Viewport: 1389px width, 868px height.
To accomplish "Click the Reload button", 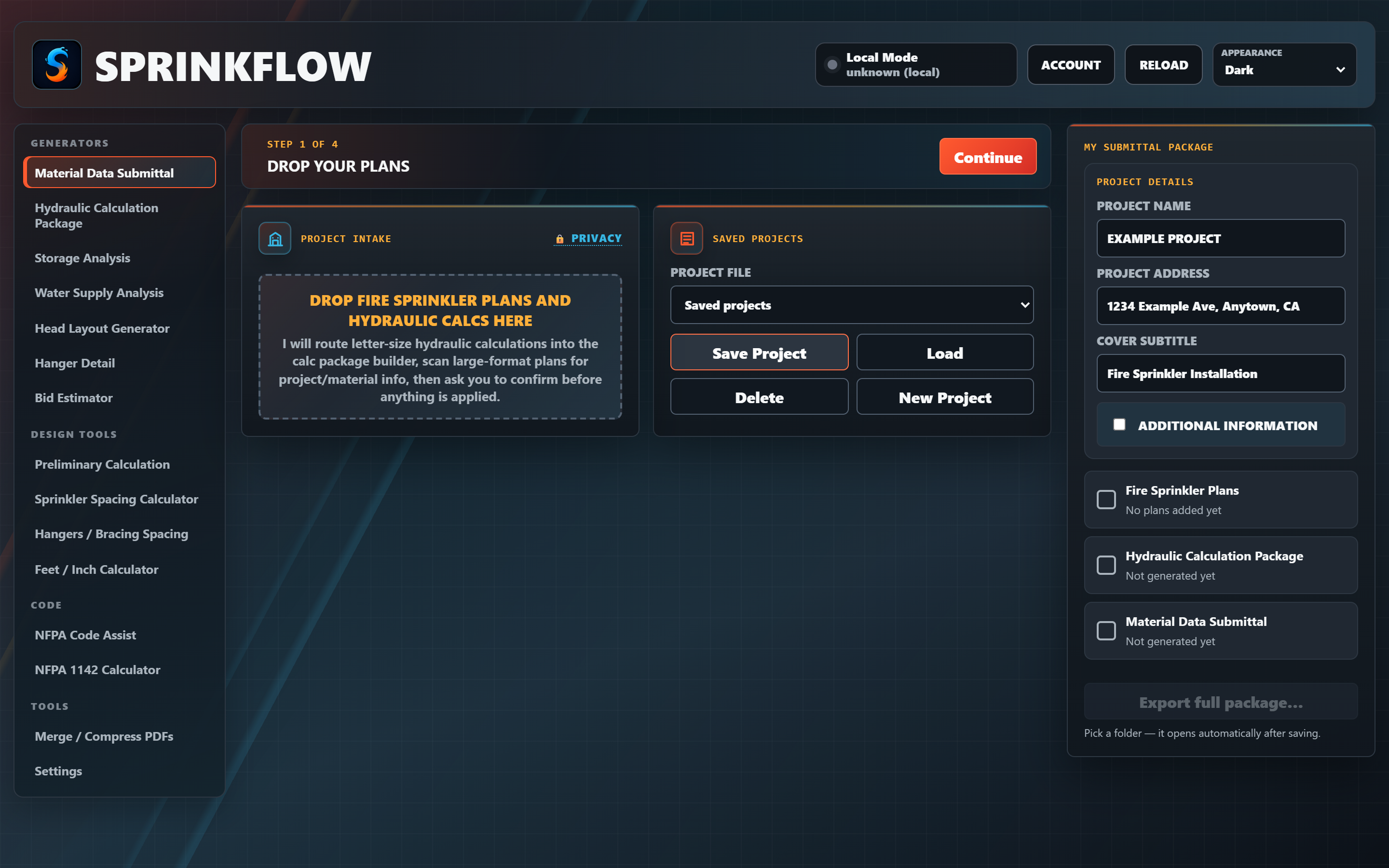I will [x=1163, y=65].
